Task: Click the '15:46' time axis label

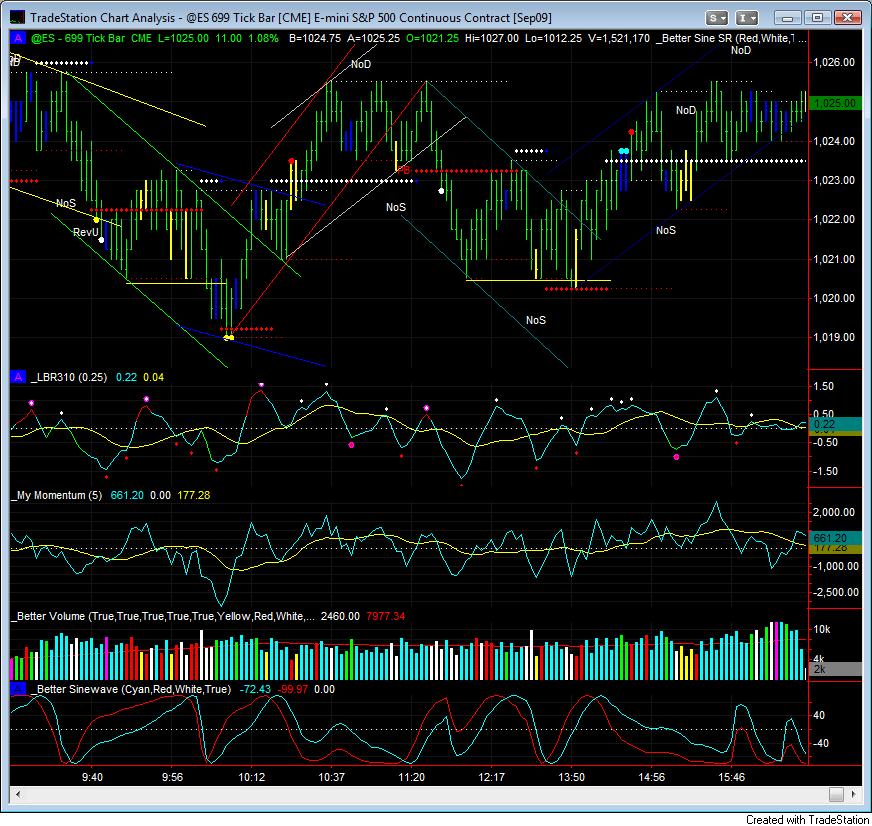Action: (x=731, y=777)
